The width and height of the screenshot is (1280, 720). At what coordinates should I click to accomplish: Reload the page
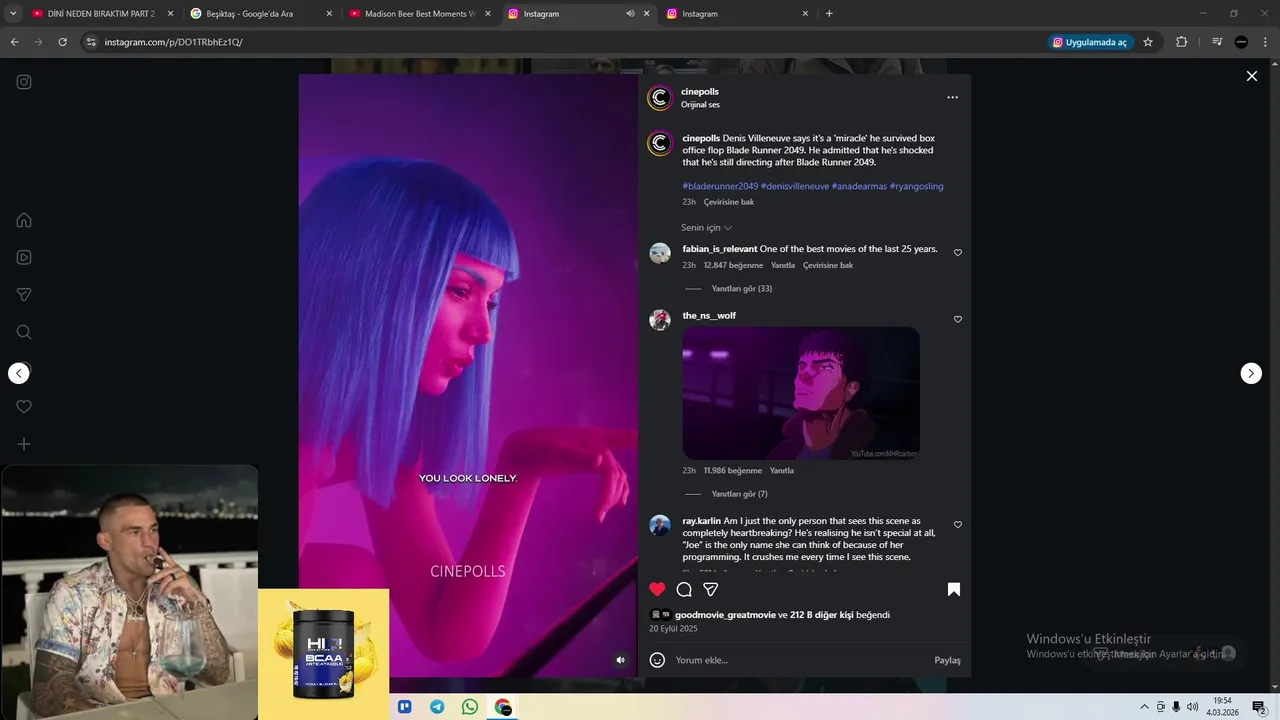tap(62, 42)
